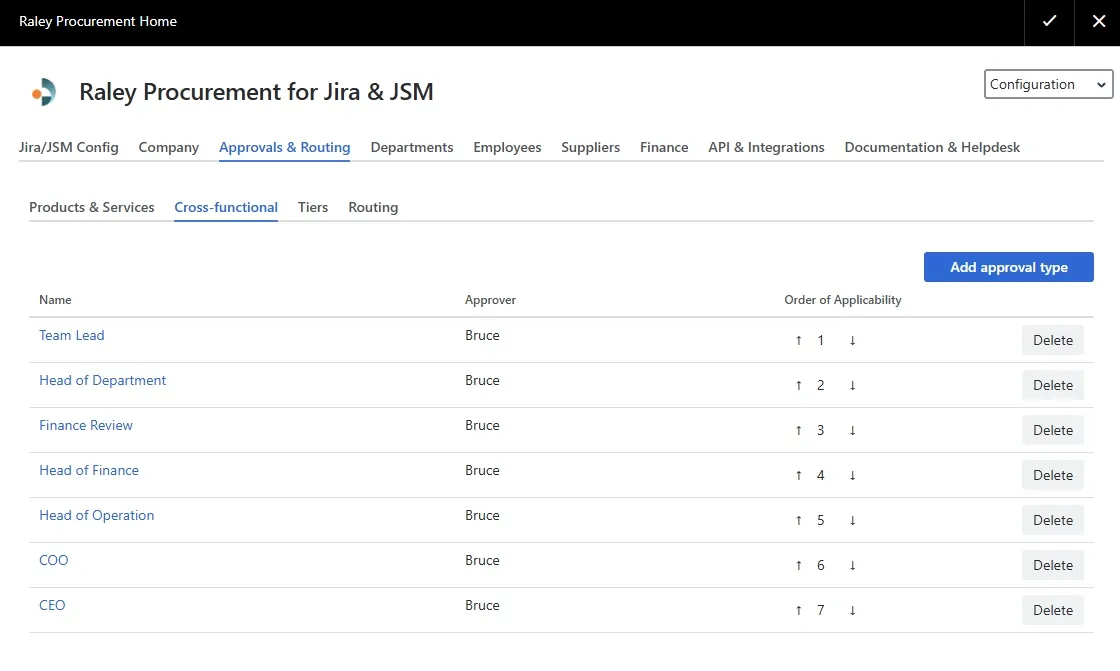
Task: Delete the Head of Operation approval
Action: click(x=1053, y=520)
